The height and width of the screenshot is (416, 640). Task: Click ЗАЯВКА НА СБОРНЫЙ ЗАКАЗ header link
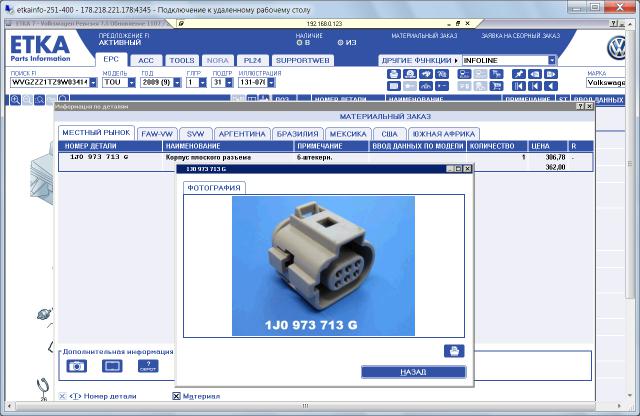pos(520,36)
